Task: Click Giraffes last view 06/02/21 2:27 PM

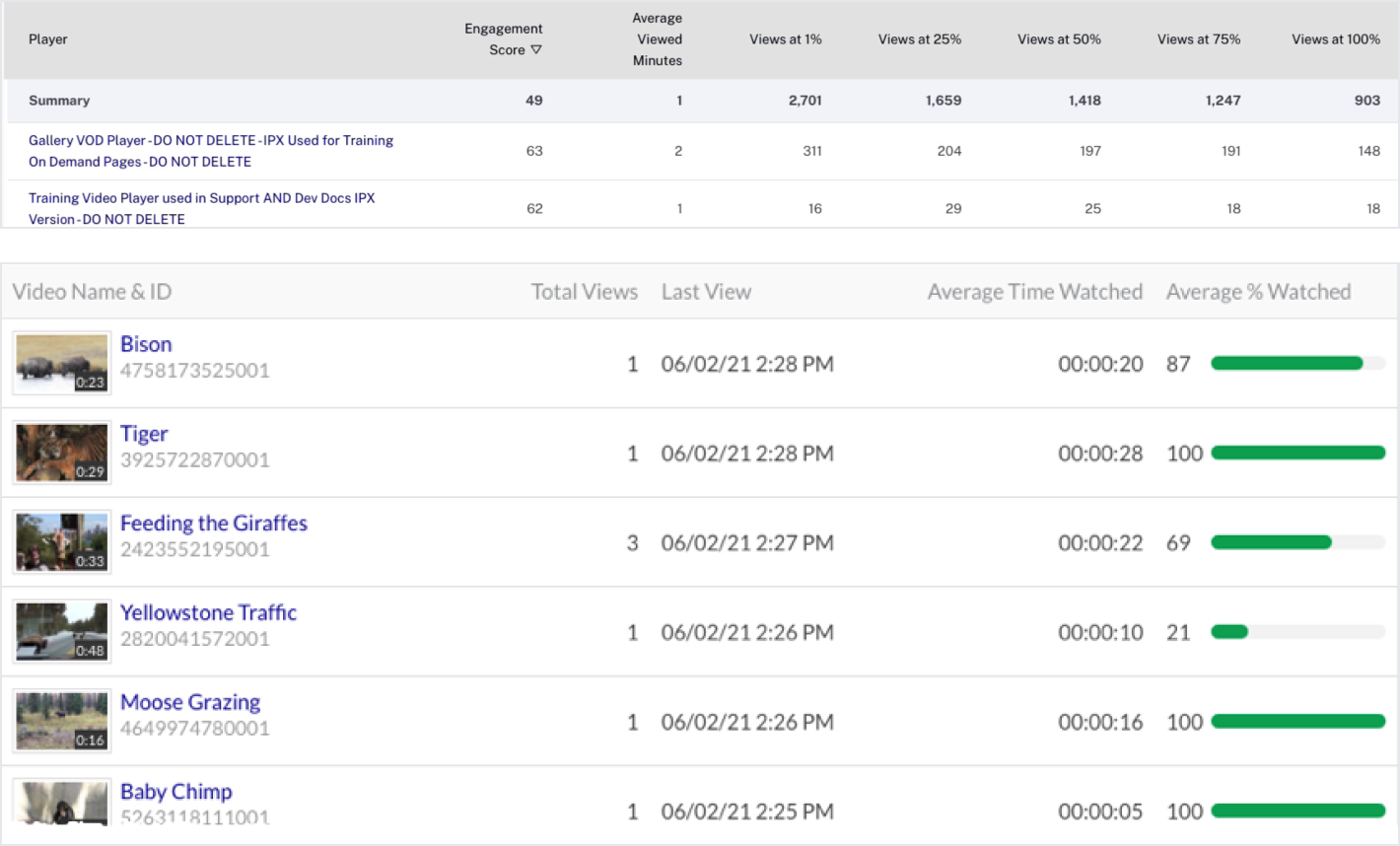Action: [747, 543]
